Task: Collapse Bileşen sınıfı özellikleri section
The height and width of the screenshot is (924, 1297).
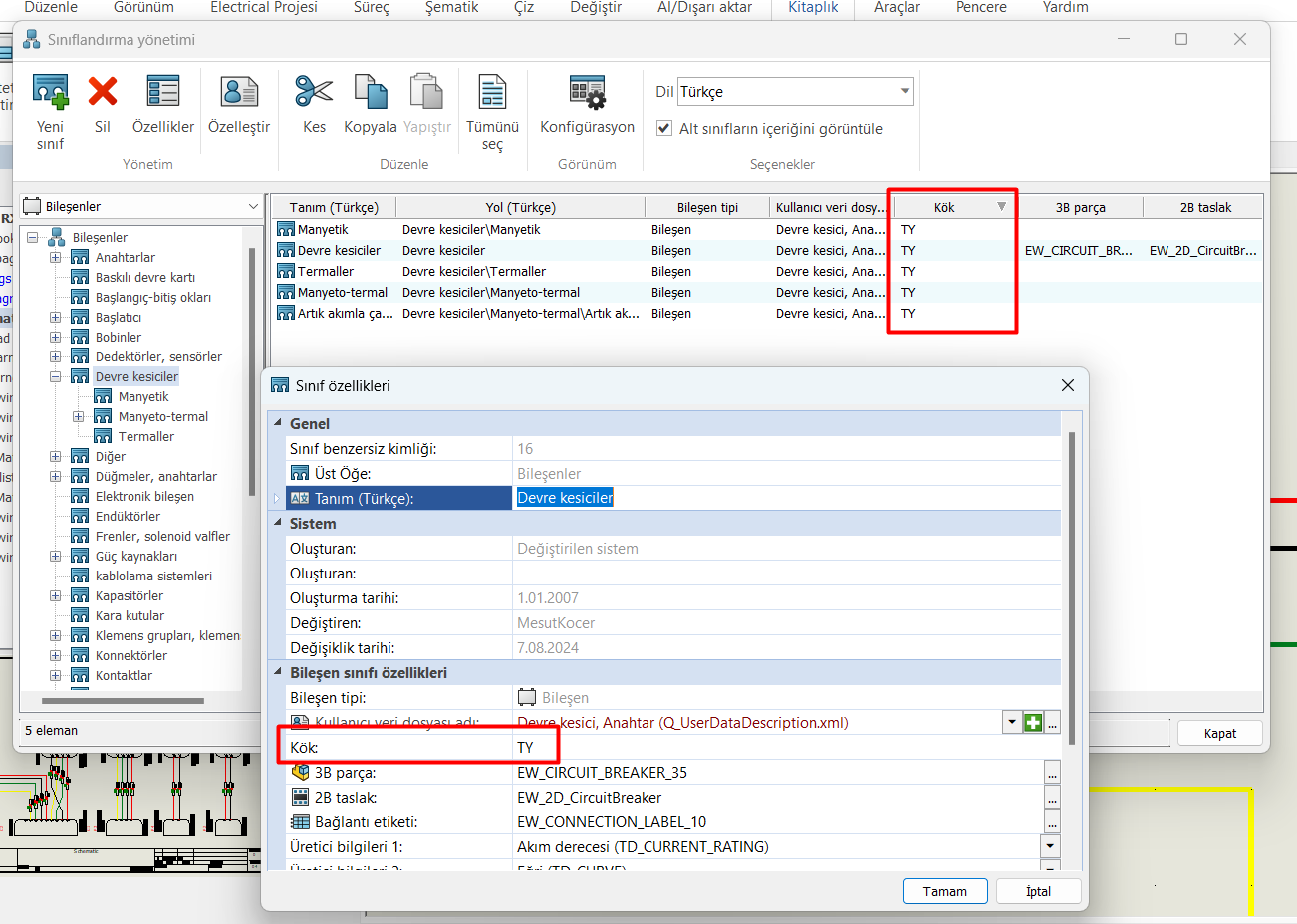Action: click(x=278, y=672)
